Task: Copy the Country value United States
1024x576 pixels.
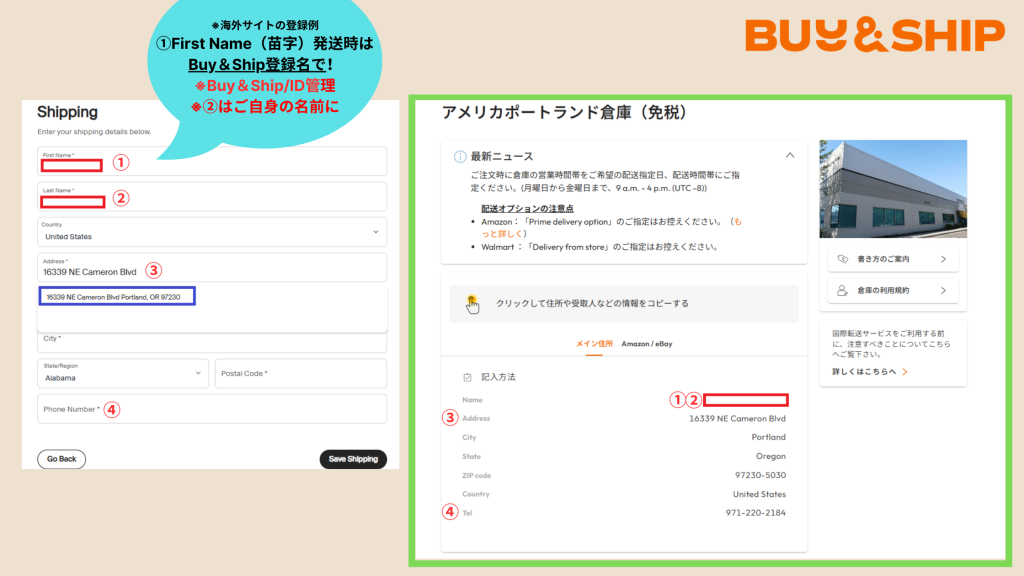Action: (x=759, y=494)
